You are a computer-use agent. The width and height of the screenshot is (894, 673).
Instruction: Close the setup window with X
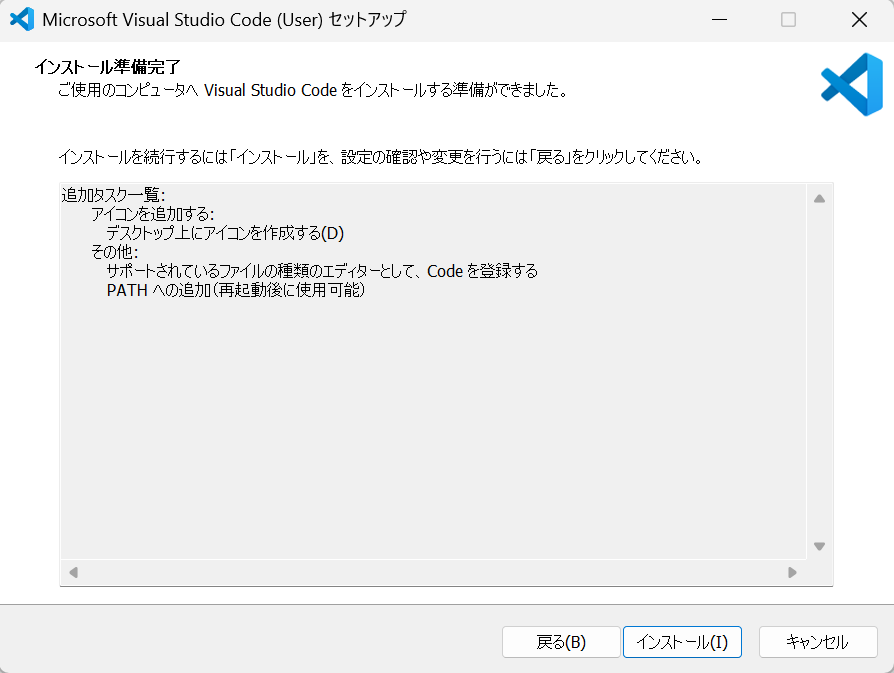(858, 20)
